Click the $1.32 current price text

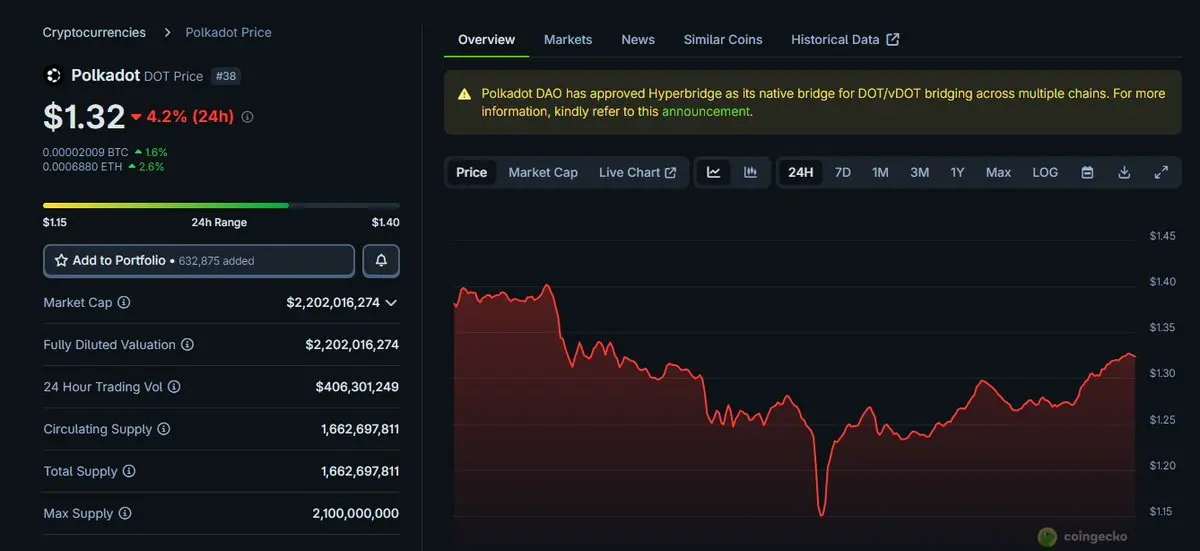click(84, 117)
